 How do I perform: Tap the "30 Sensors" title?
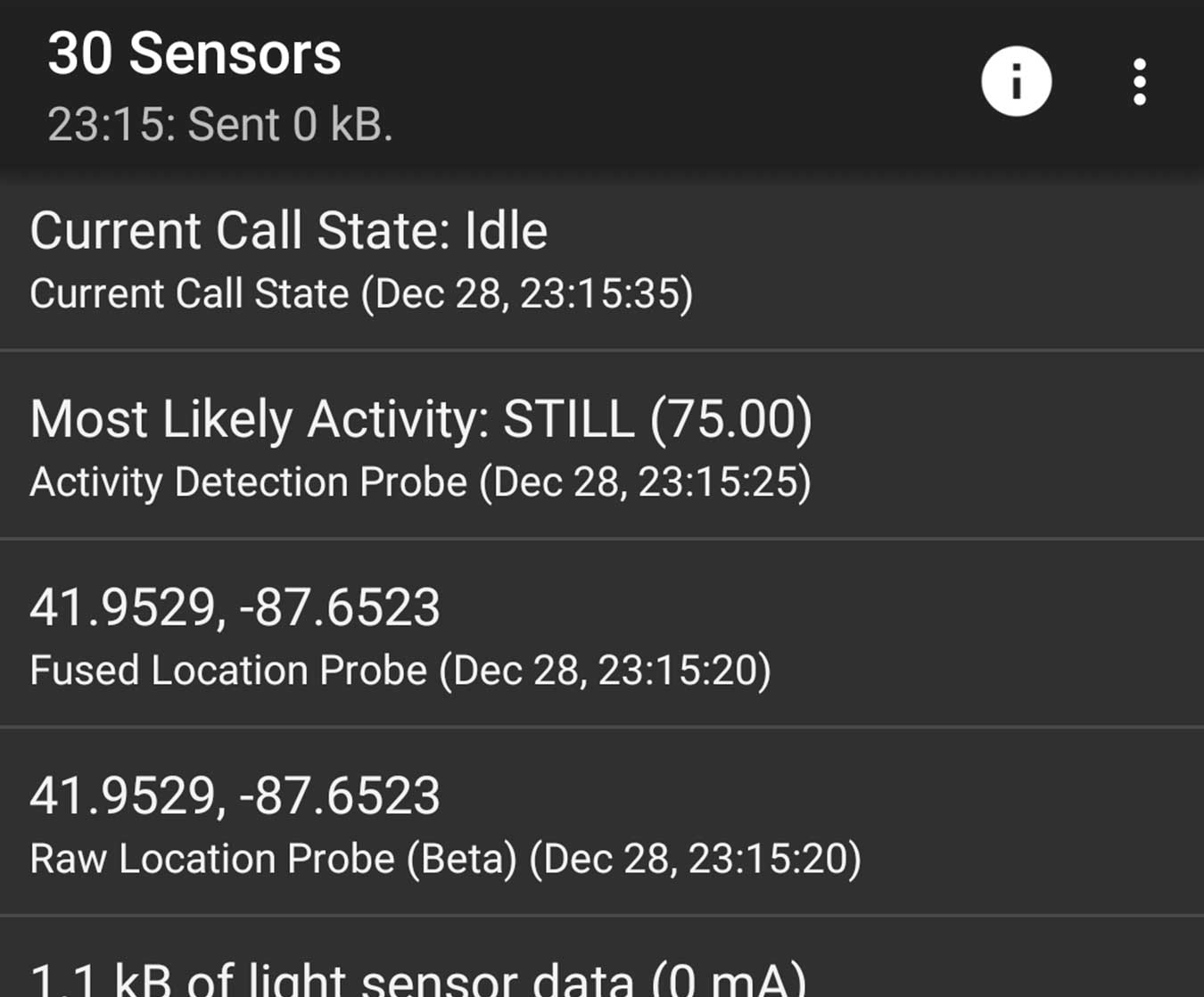tap(194, 54)
